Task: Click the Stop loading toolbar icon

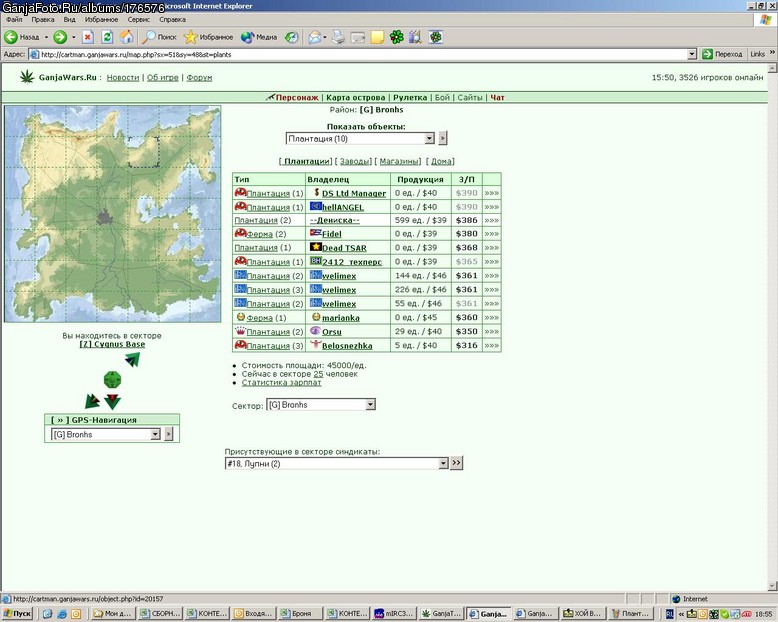Action: (x=88, y=37)
